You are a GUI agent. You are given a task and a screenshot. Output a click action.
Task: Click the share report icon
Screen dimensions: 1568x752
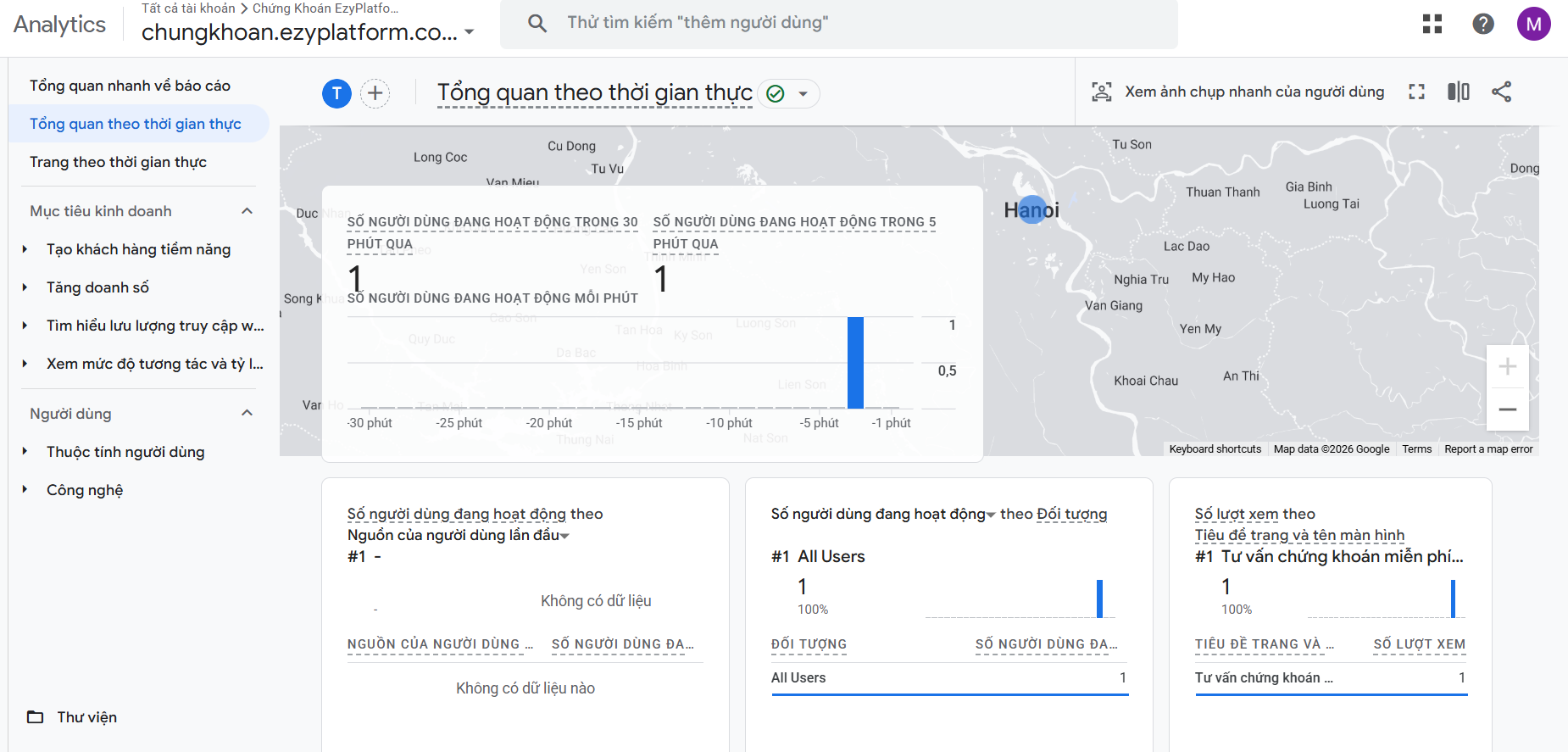(1502, 92)
